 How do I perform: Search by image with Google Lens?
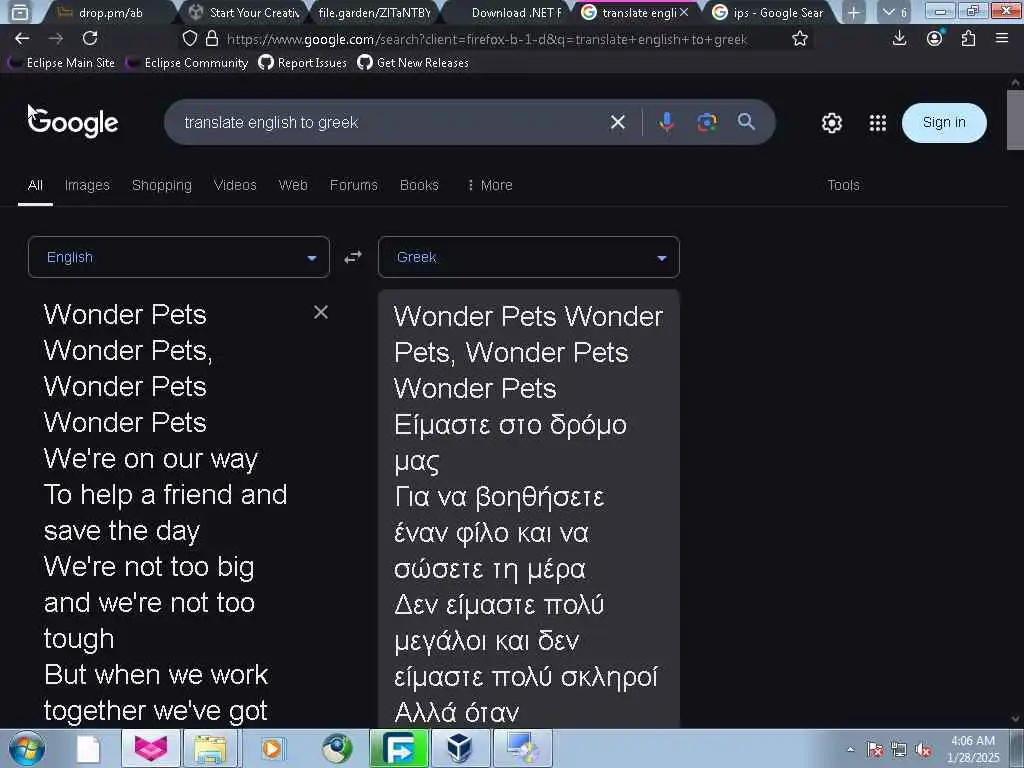[707, 122]
